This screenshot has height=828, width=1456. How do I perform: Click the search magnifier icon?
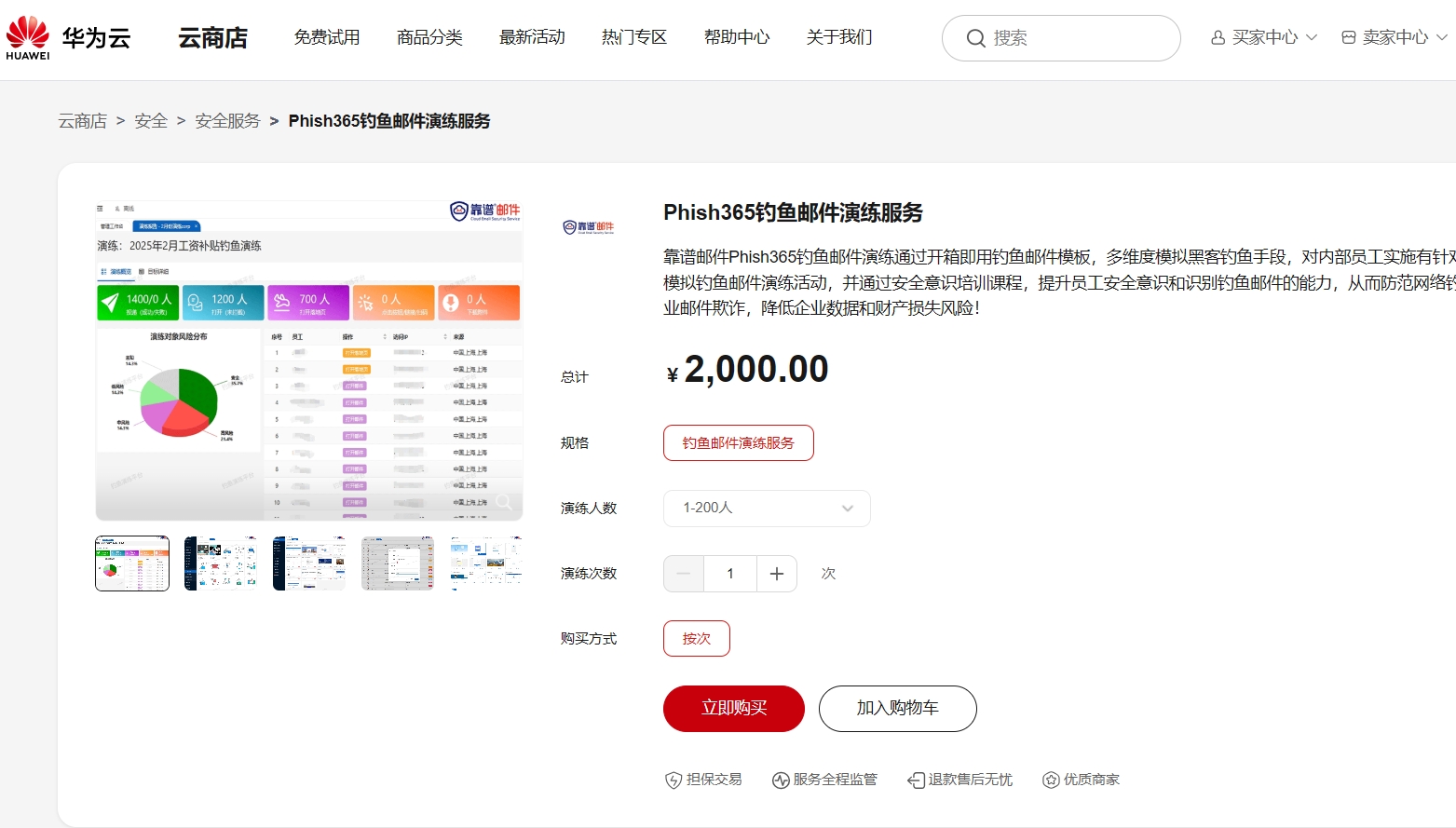pyautogui.click(x=975, y=38)
